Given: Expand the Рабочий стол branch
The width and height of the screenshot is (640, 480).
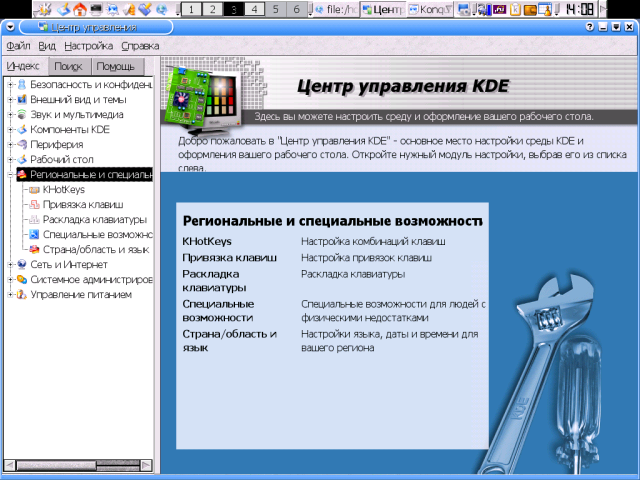Looking at the screenshot, I should click(x=11, y=160).
